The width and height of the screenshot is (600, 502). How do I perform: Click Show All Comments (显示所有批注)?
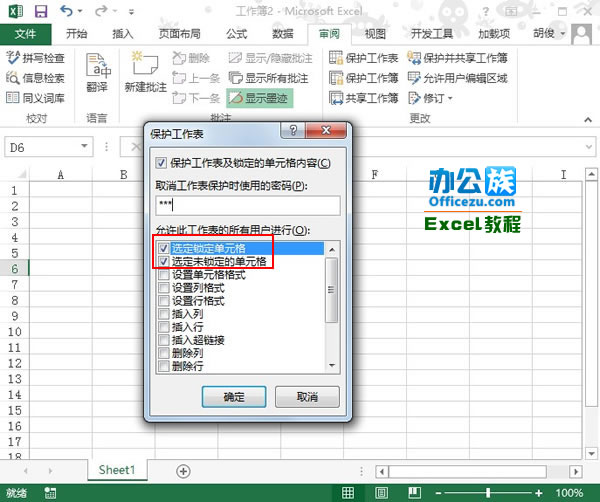point(268,78)
